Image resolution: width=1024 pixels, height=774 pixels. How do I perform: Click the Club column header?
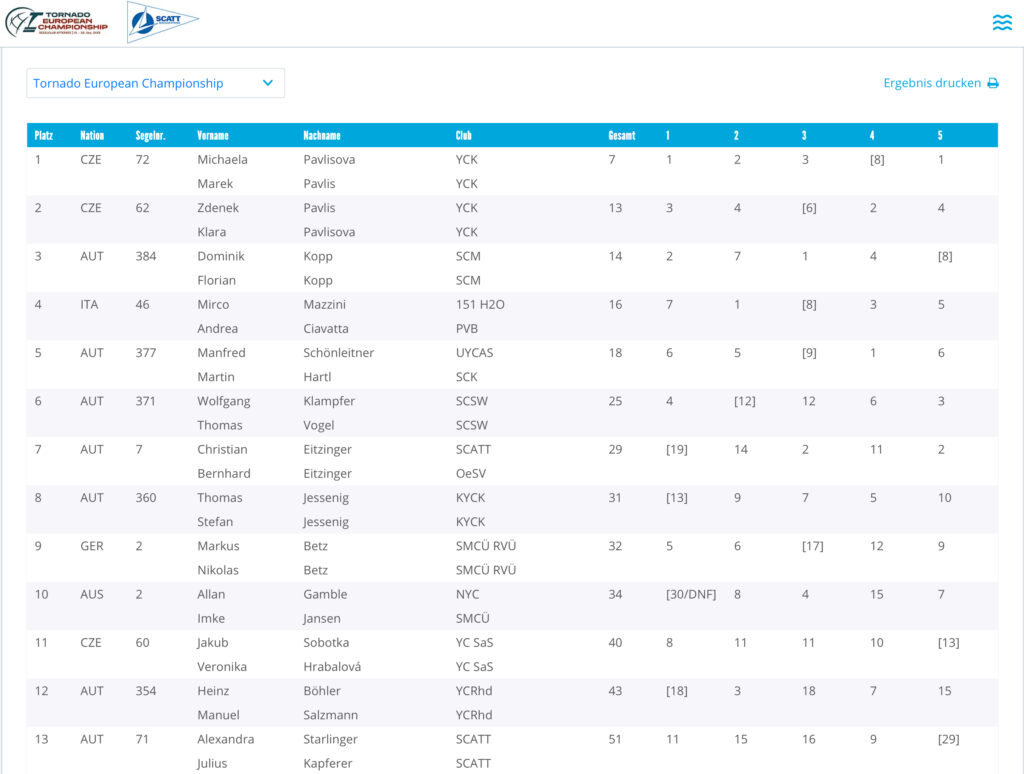pyautogui.click(x=464, y=135)
